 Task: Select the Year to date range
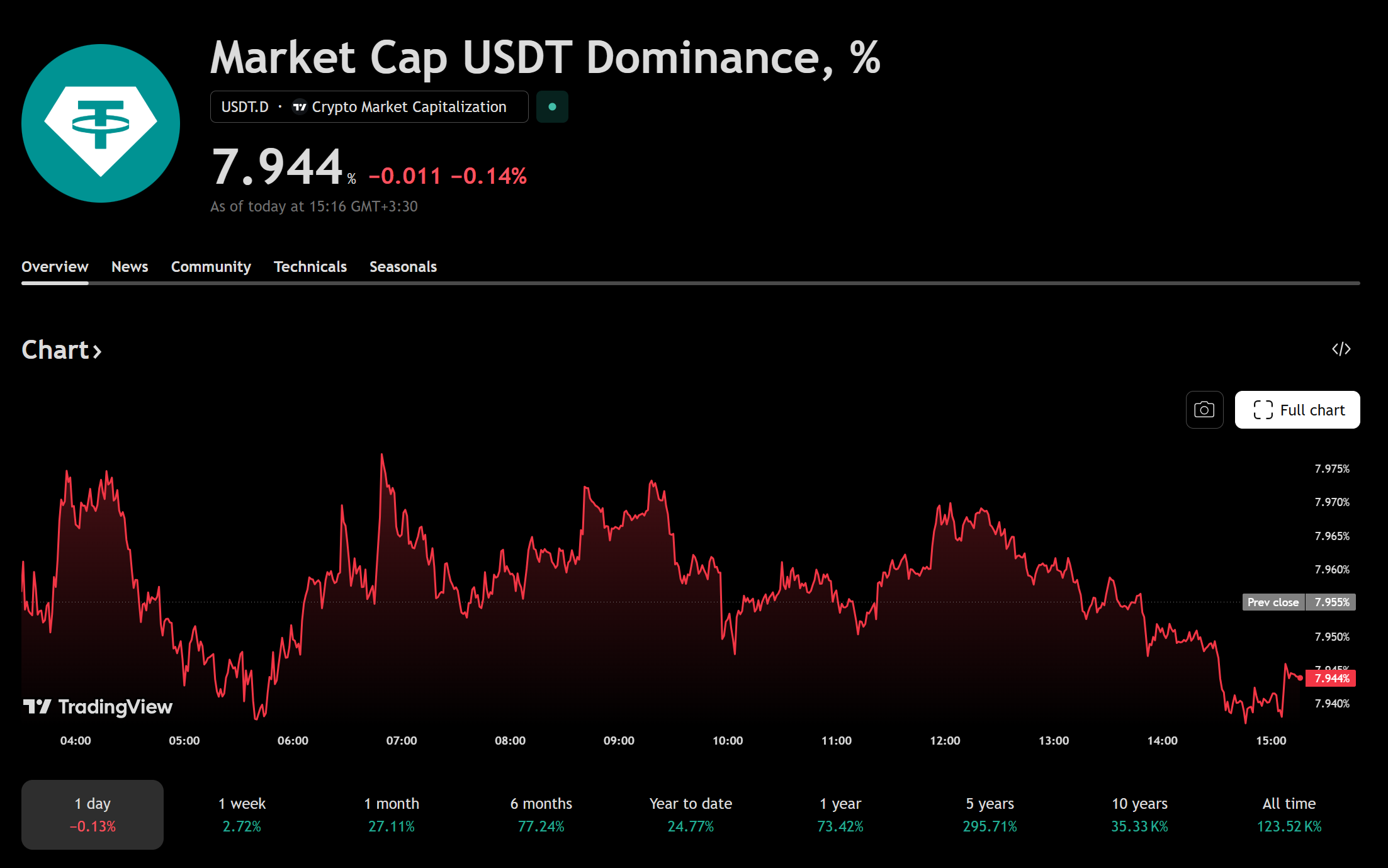691,814
